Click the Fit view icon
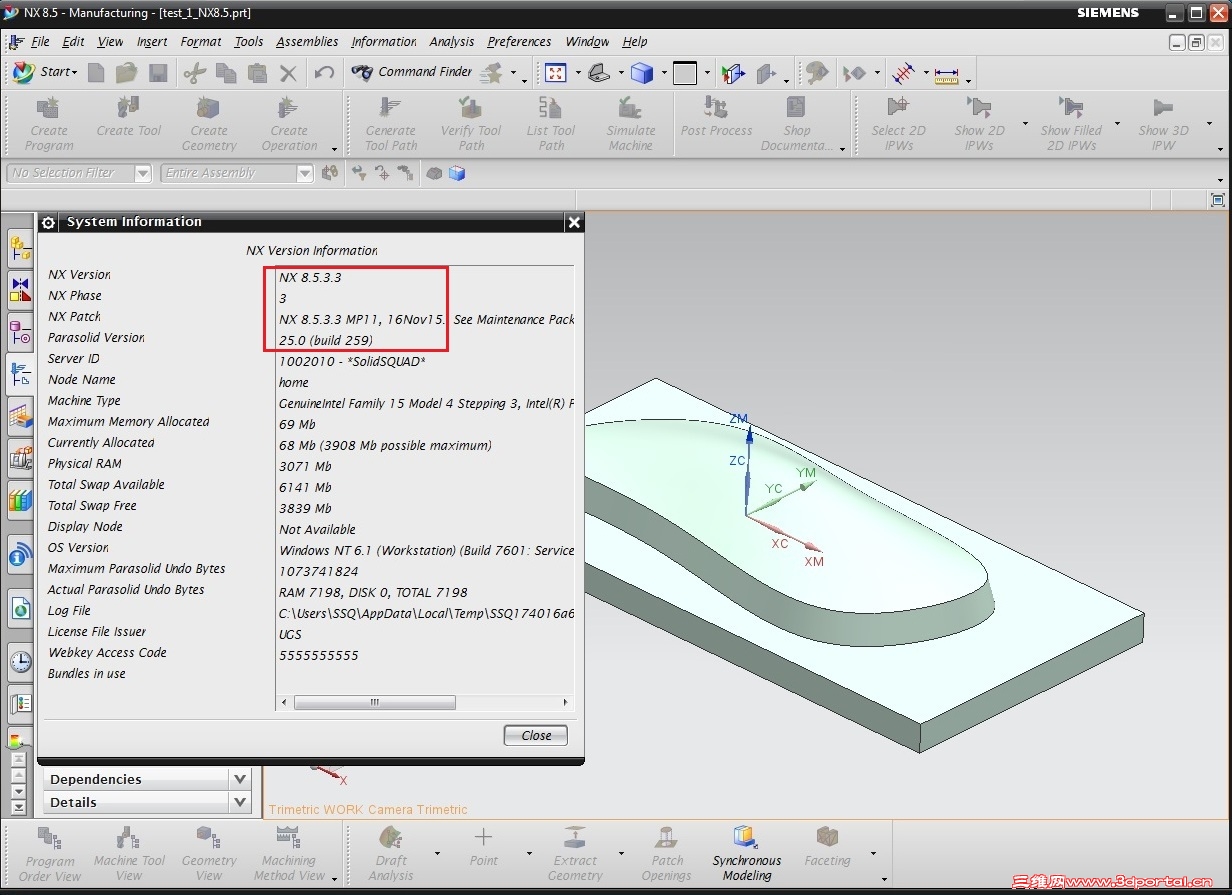Screen dimensions: 1232x895 point(556,73)
